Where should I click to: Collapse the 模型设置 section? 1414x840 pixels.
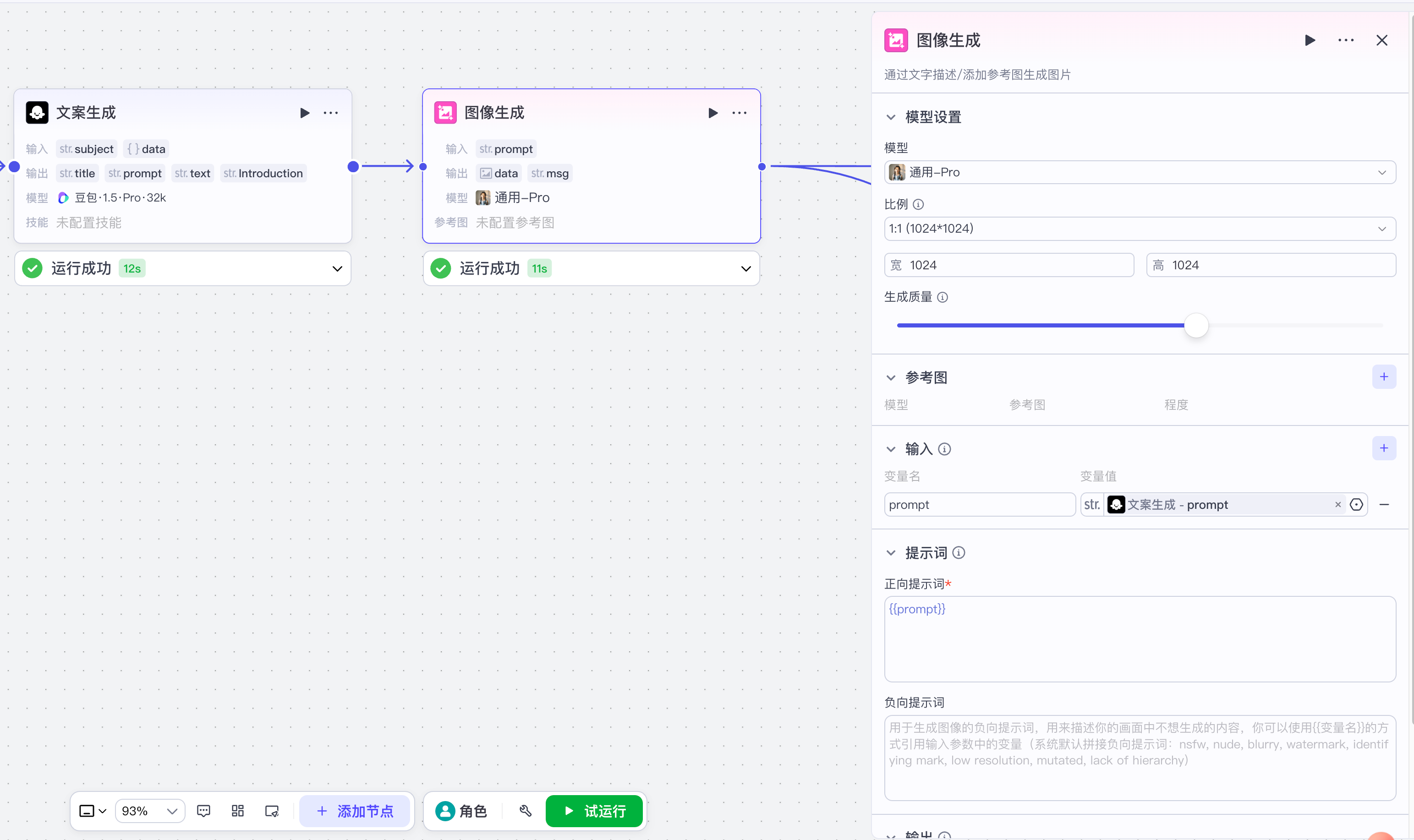(891, 117)
